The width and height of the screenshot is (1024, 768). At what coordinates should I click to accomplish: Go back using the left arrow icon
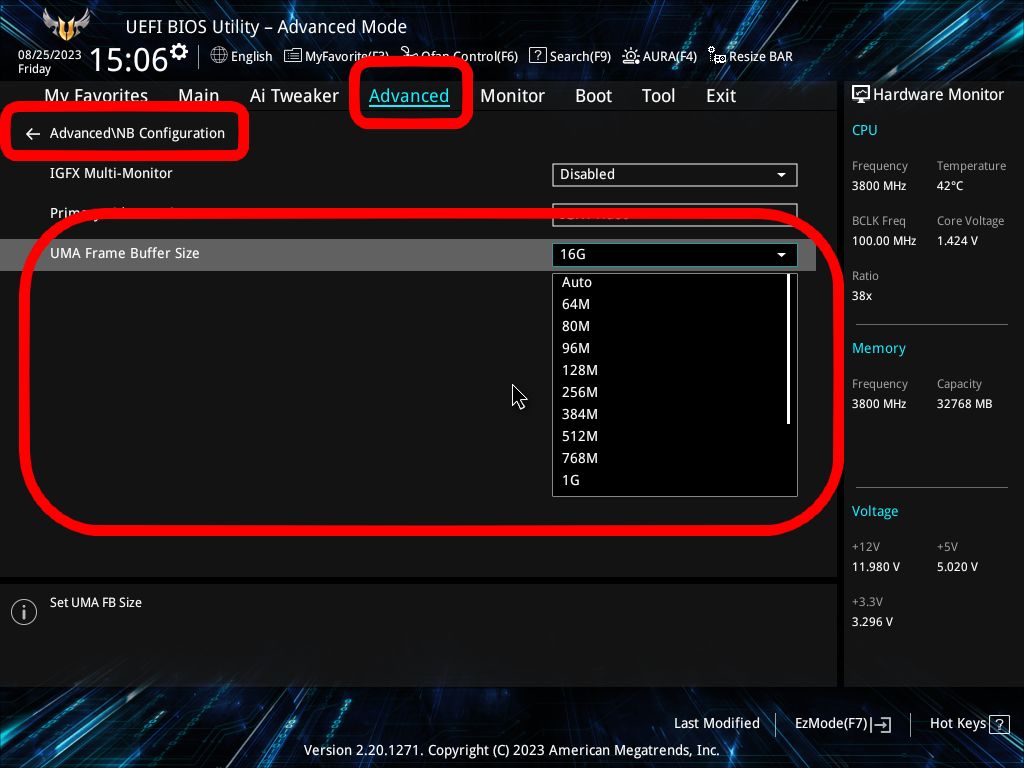(x=33, y=134)
